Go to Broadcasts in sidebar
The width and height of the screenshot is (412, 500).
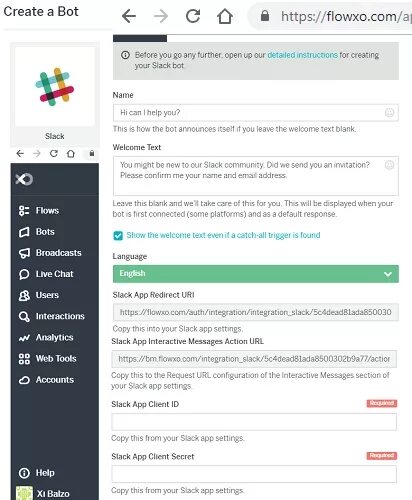pyautogui.click(x=50, y=253)
